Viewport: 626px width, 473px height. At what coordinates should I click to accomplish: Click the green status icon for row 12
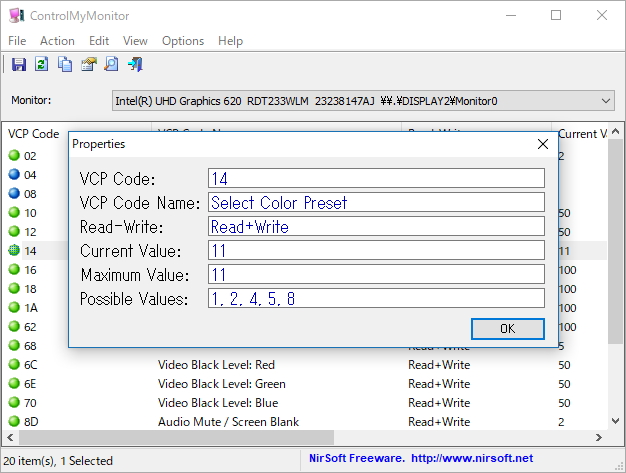click(x=14, y=231)
